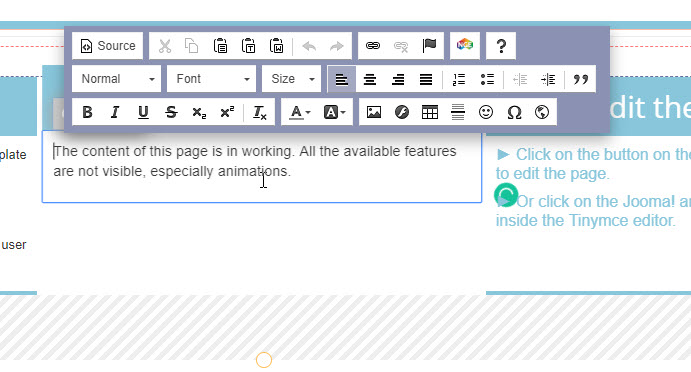Image resolution: width=691 pixels, height=372 pixels.
Task: Click the text 'Click on the button on the'
Action: tap(604, 155)
